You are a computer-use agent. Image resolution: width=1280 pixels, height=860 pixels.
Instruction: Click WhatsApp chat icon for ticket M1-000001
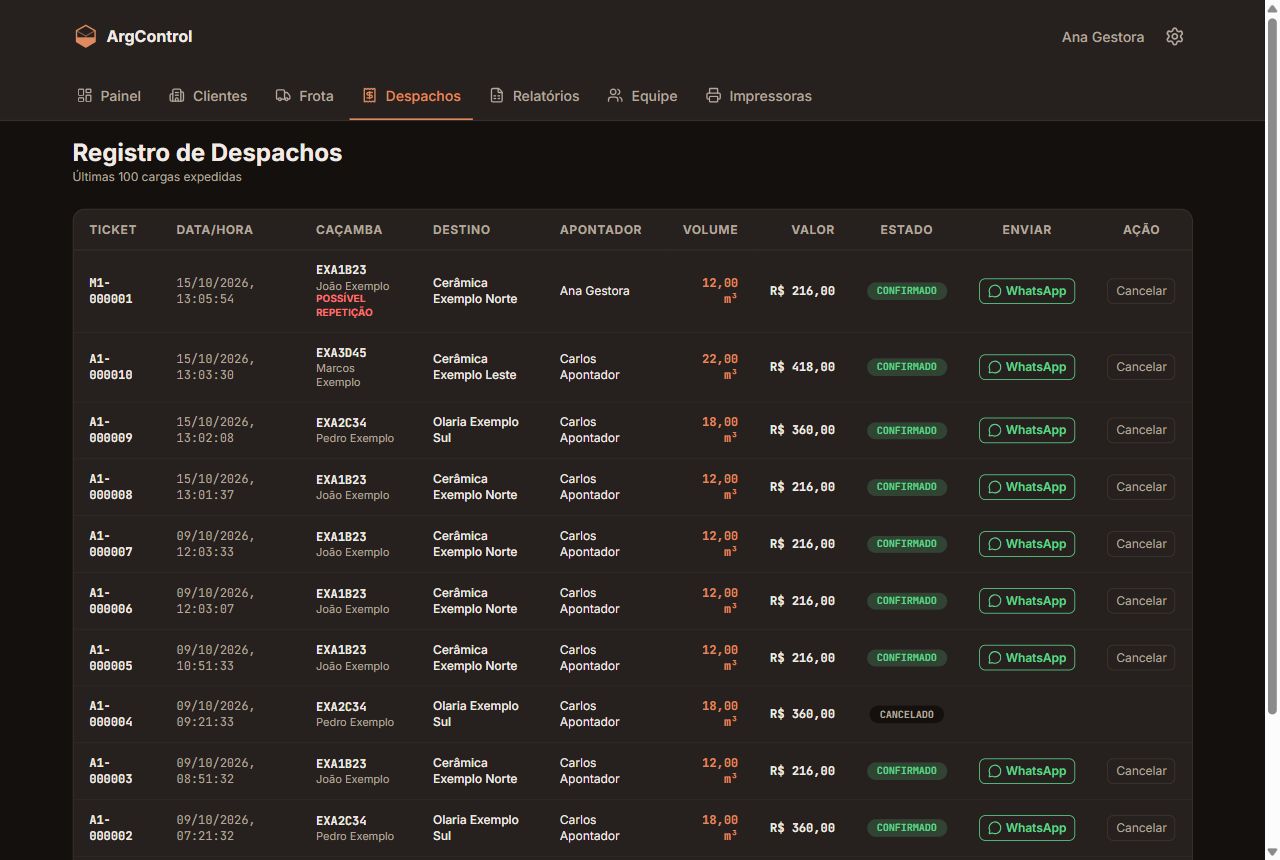[995, 291]
